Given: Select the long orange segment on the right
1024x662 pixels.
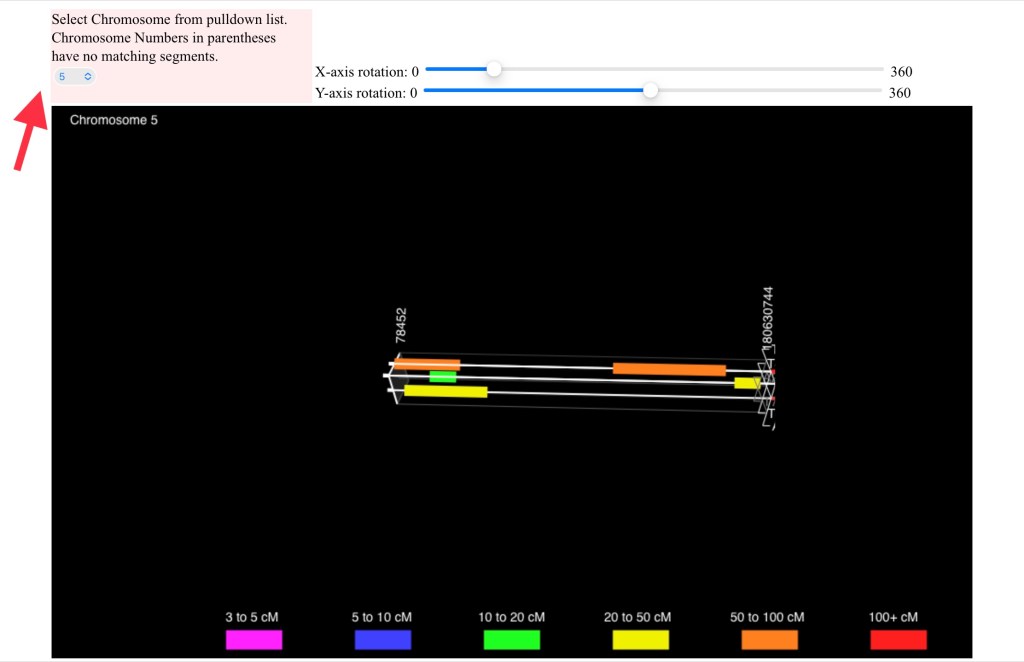Looking at the screenshot, I should pos(669,369).
